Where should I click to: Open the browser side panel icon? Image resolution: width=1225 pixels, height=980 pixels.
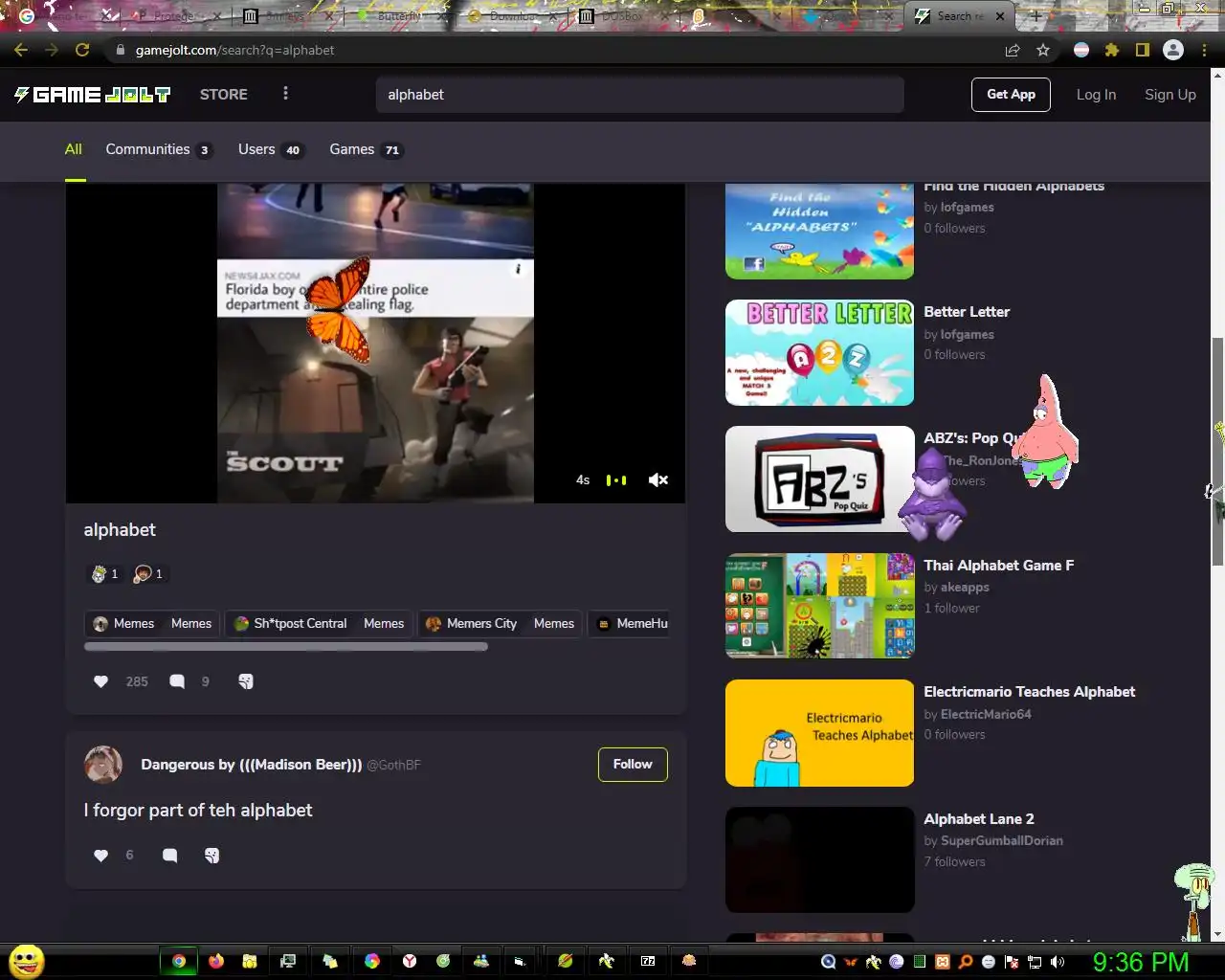pyautogui.click(x=1142, y=50)
